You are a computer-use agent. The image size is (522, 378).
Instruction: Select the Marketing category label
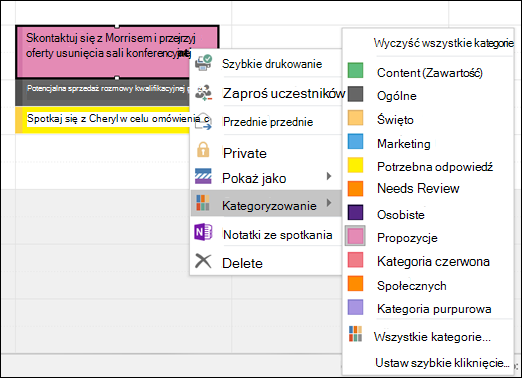[404, 144]
